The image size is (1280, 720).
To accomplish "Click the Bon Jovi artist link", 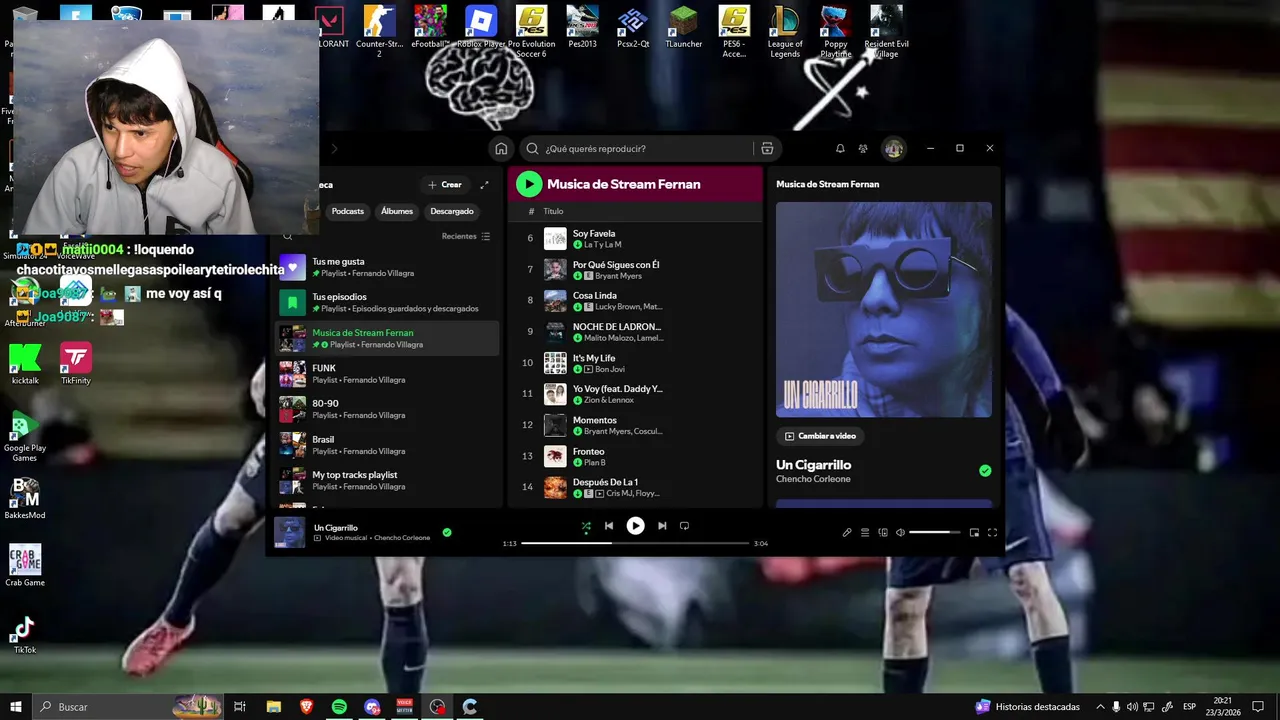I will pyautogui.click(x=610, y=369).
